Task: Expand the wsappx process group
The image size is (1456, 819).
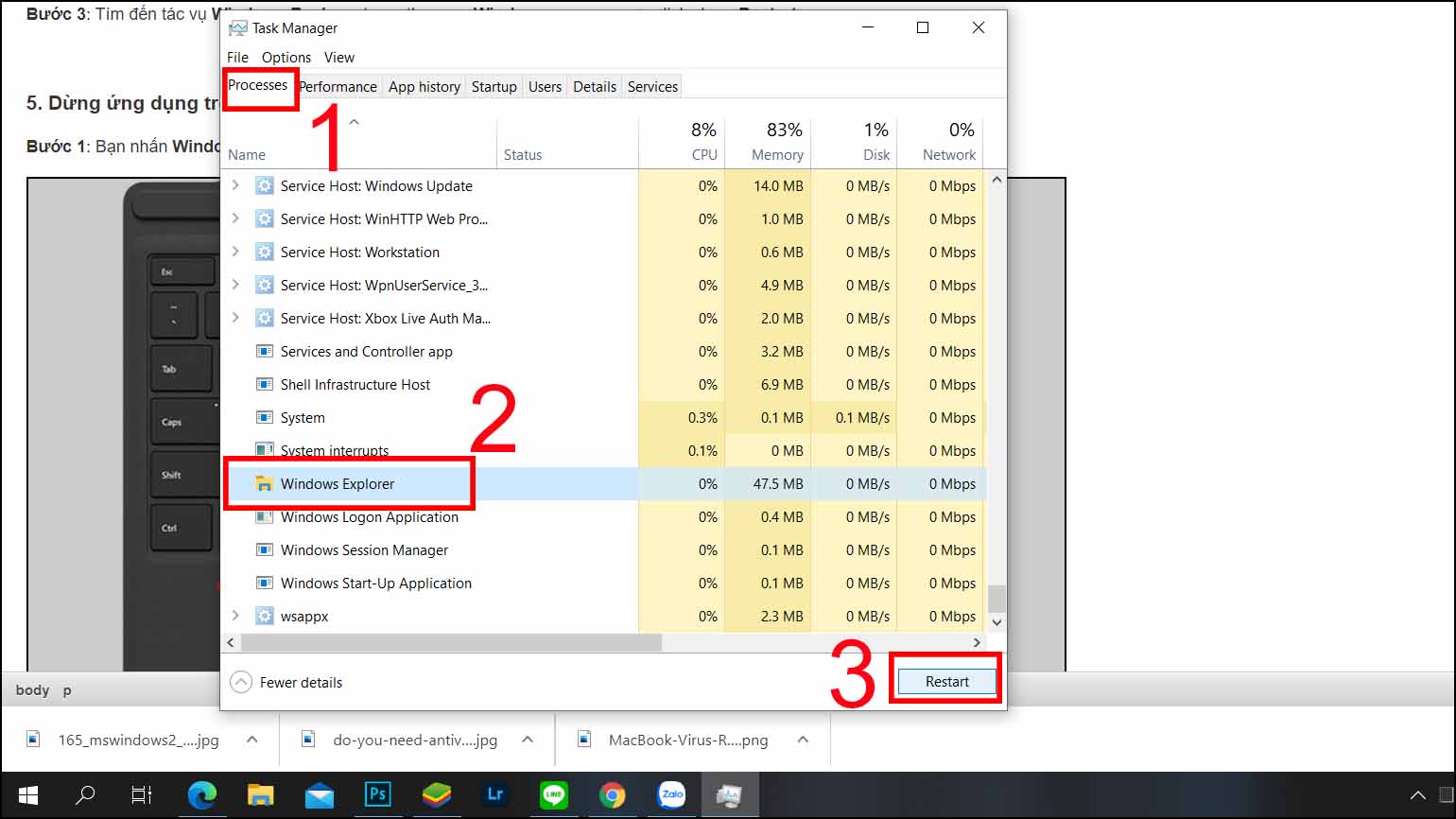Action: 234,616
